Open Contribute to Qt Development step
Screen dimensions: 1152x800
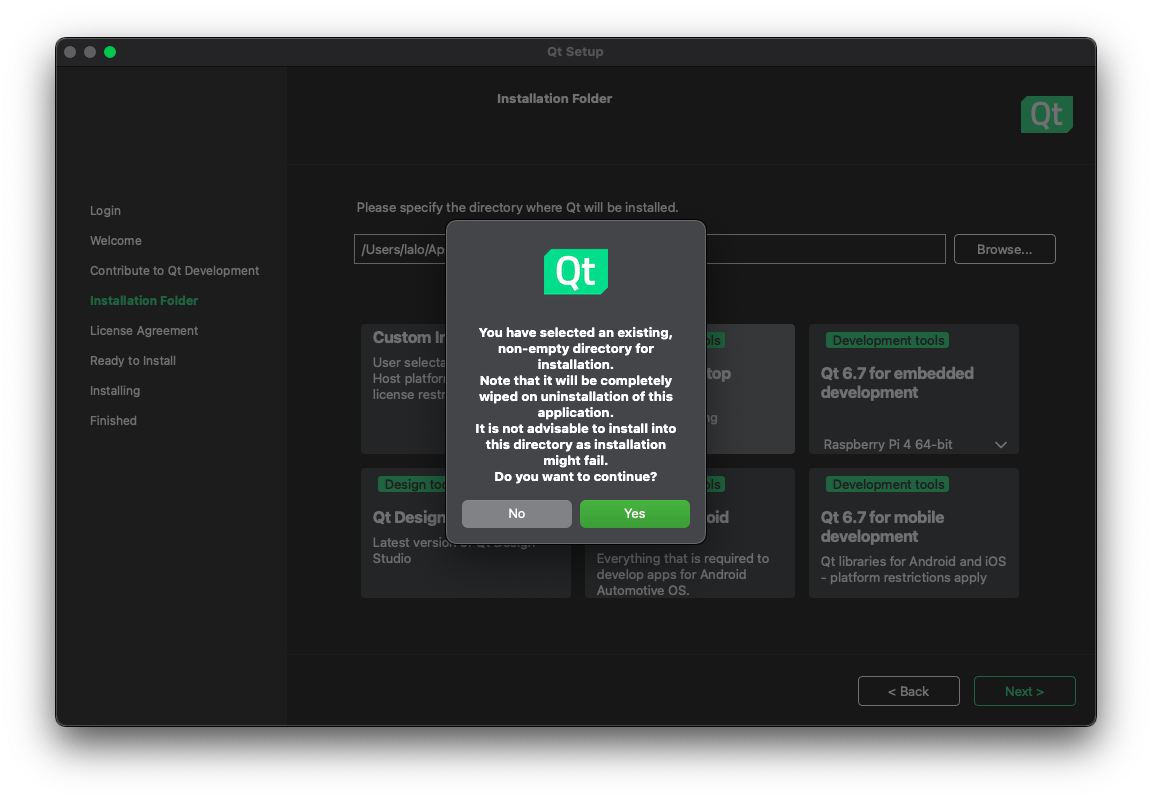[x=174, y=271]
